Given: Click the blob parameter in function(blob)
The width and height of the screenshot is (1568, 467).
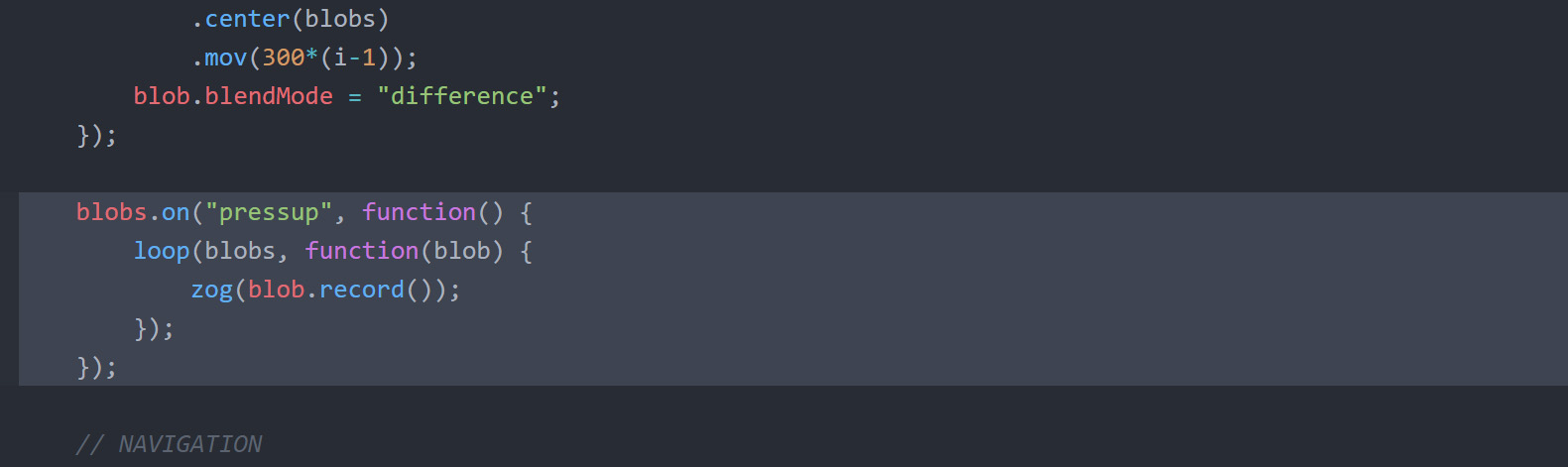Looking at the screenshot, I should pos(462,251).
